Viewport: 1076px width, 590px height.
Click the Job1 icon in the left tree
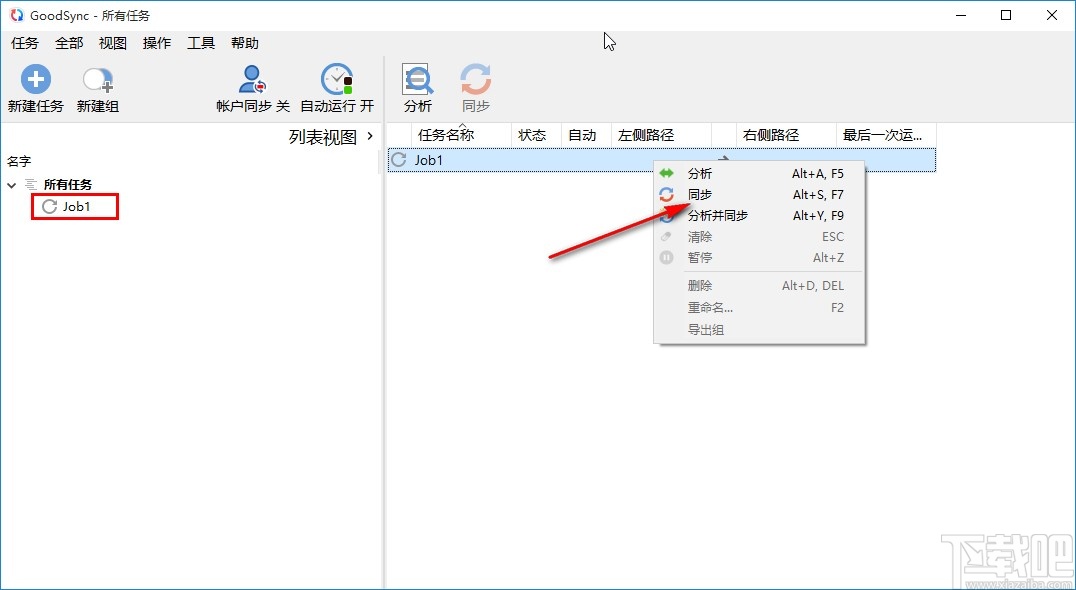(x=49, y=206)
